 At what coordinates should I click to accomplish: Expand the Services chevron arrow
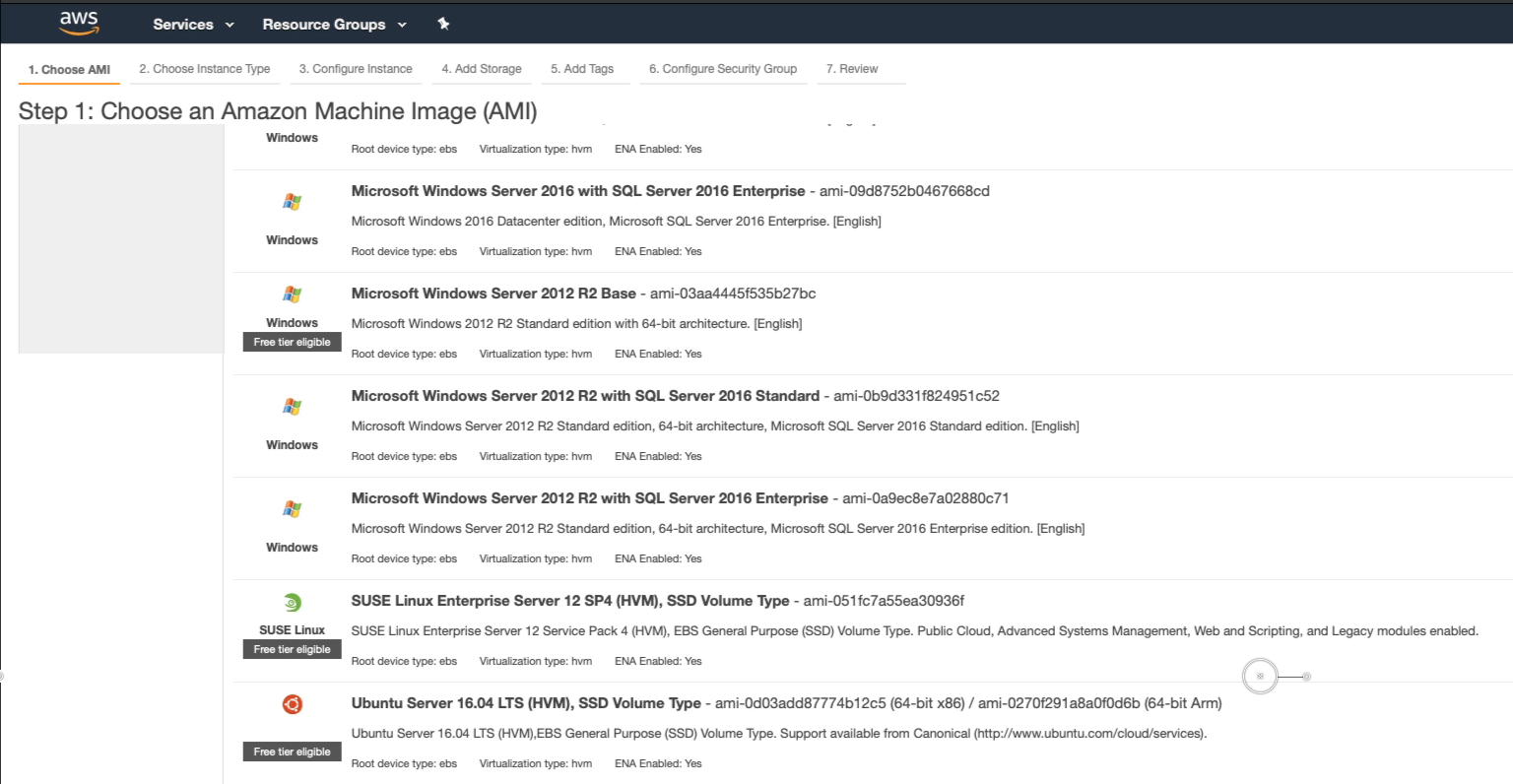click(x=230, y=25)
